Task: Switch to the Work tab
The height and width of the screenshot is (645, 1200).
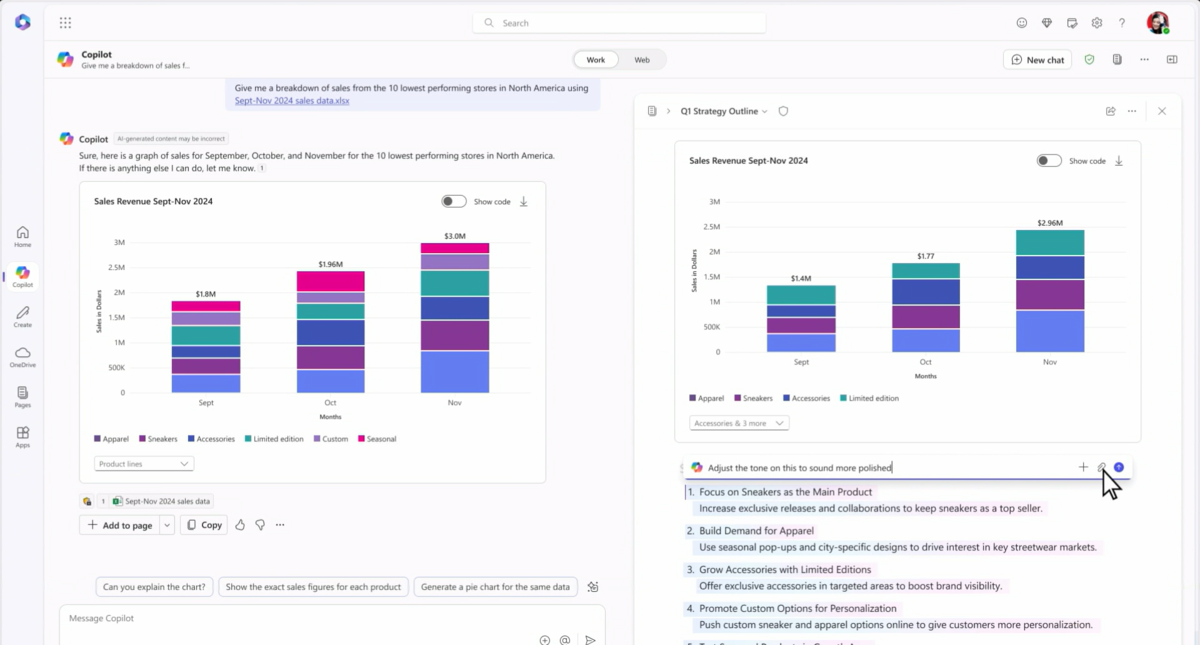Action: click(596, 60)
